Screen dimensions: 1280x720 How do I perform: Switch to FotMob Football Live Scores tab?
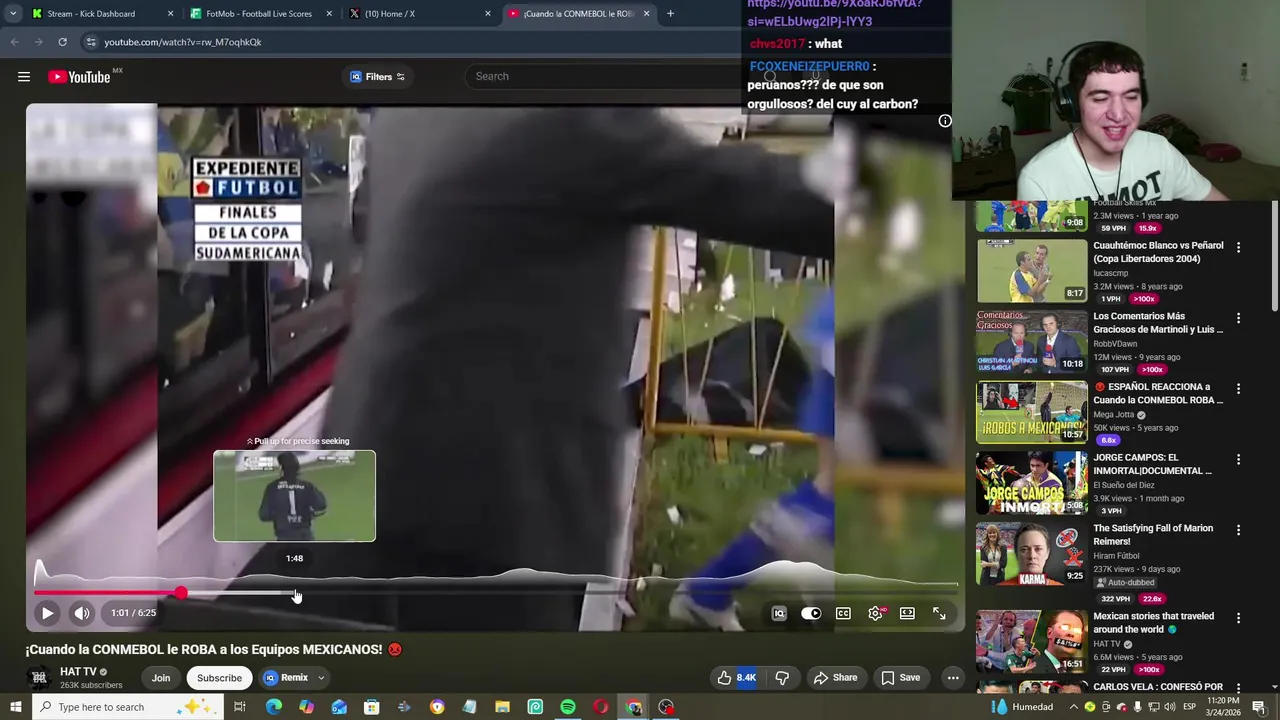click(x=258, y=14)
